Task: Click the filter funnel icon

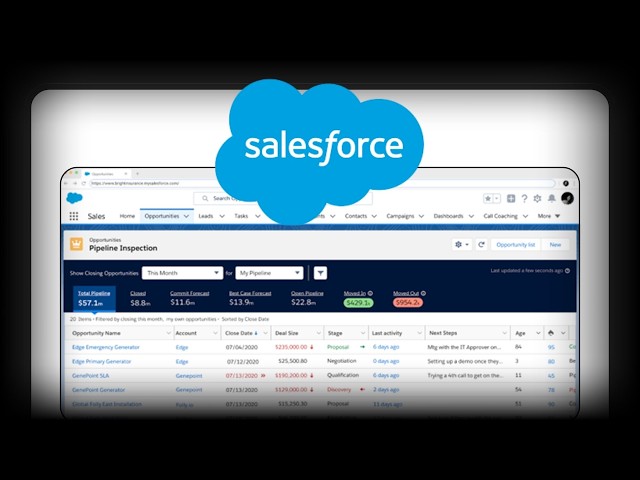Action: (x=320, y=273)
